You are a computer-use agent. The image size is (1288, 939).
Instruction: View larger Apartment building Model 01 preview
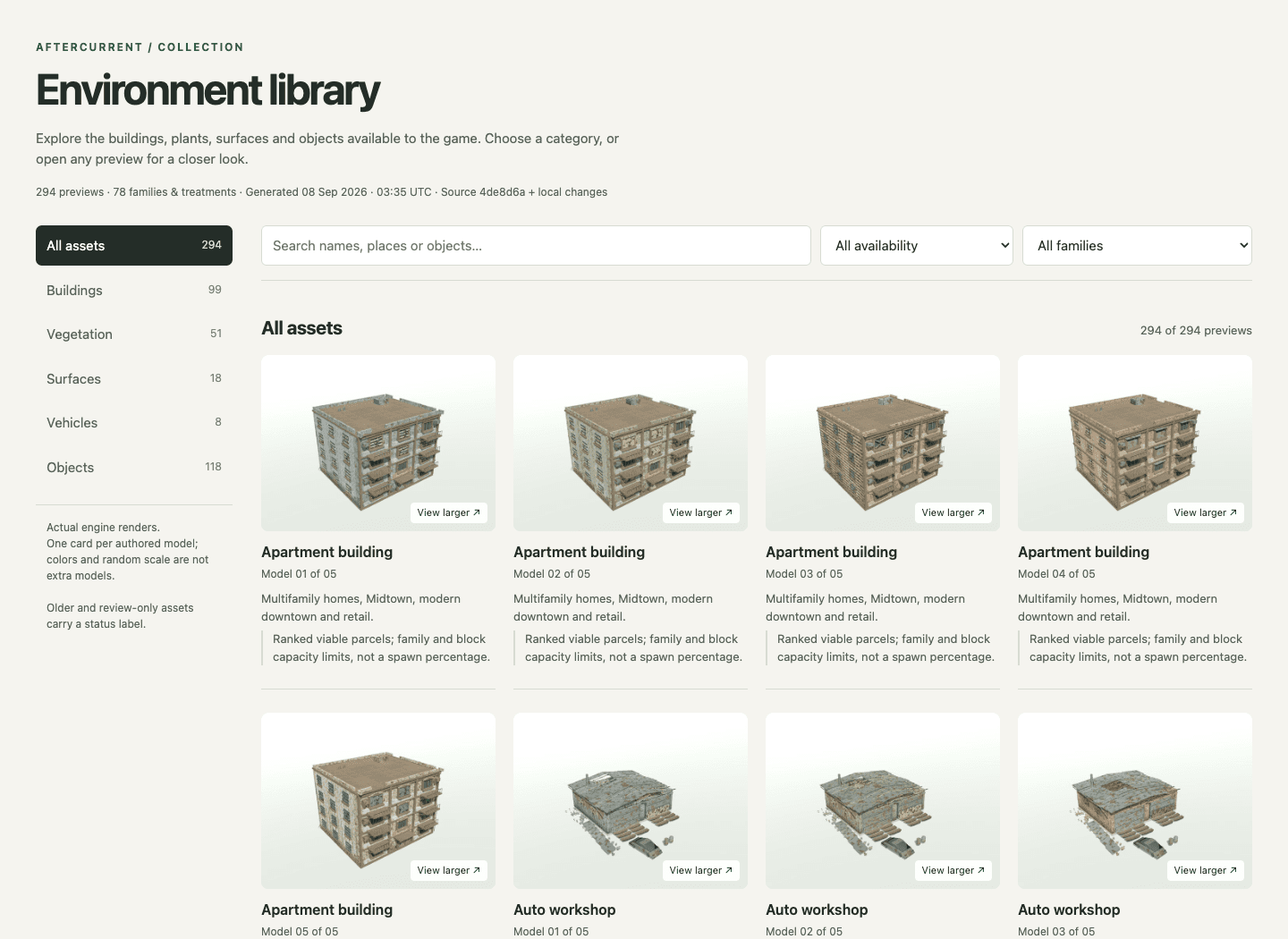tap(449, 512)
